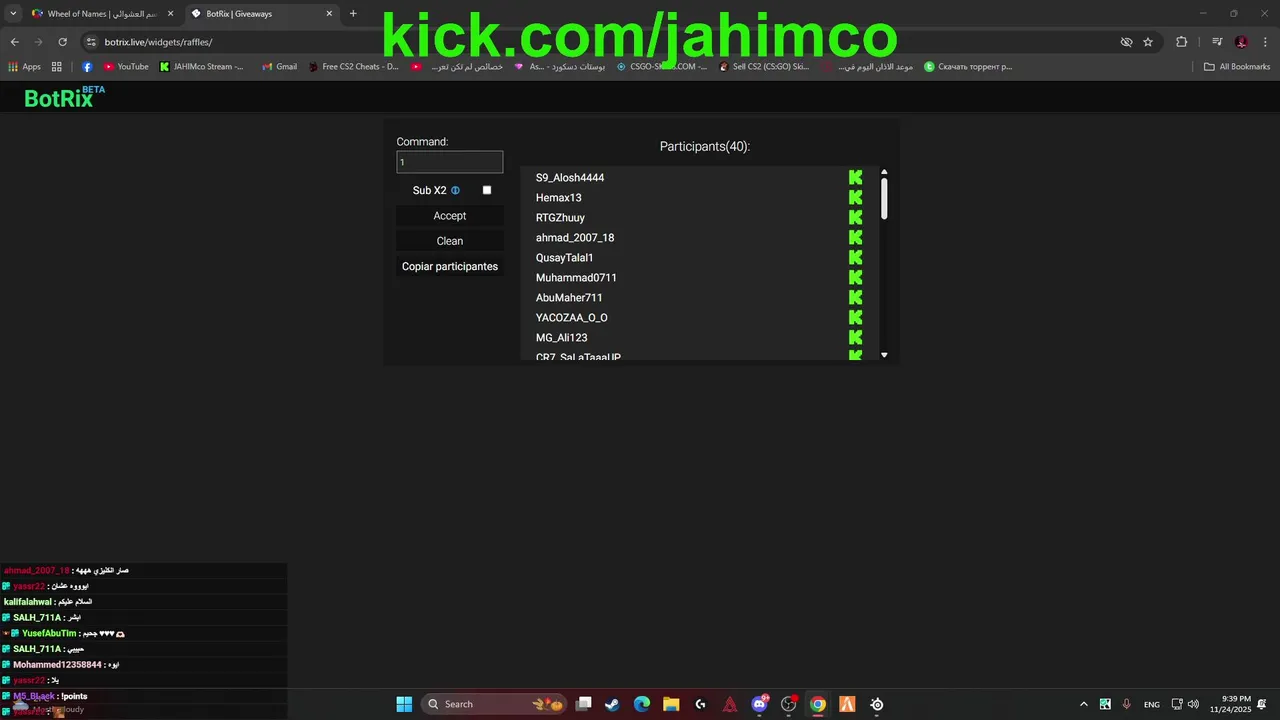Bookmark this page with the star icon
The width and height of the screenshot is (1280, 720).
tap(1148, 42)
